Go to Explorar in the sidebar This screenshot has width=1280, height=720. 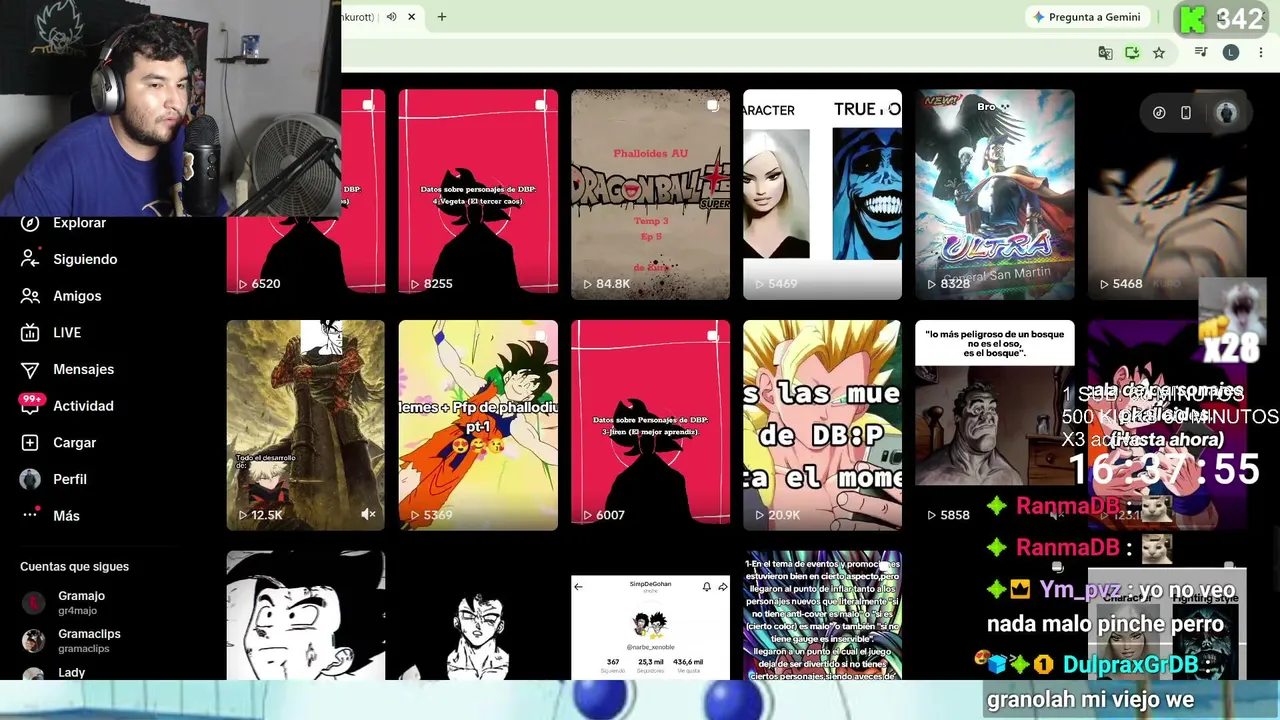(x=63, y=223)
